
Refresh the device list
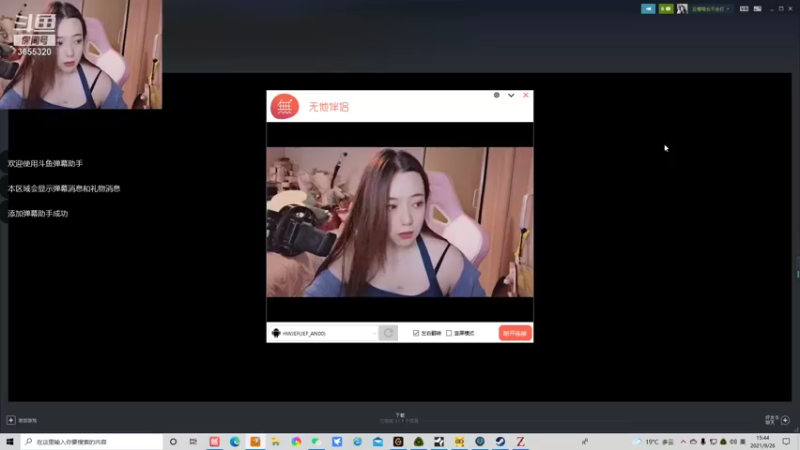coord(388,333)
